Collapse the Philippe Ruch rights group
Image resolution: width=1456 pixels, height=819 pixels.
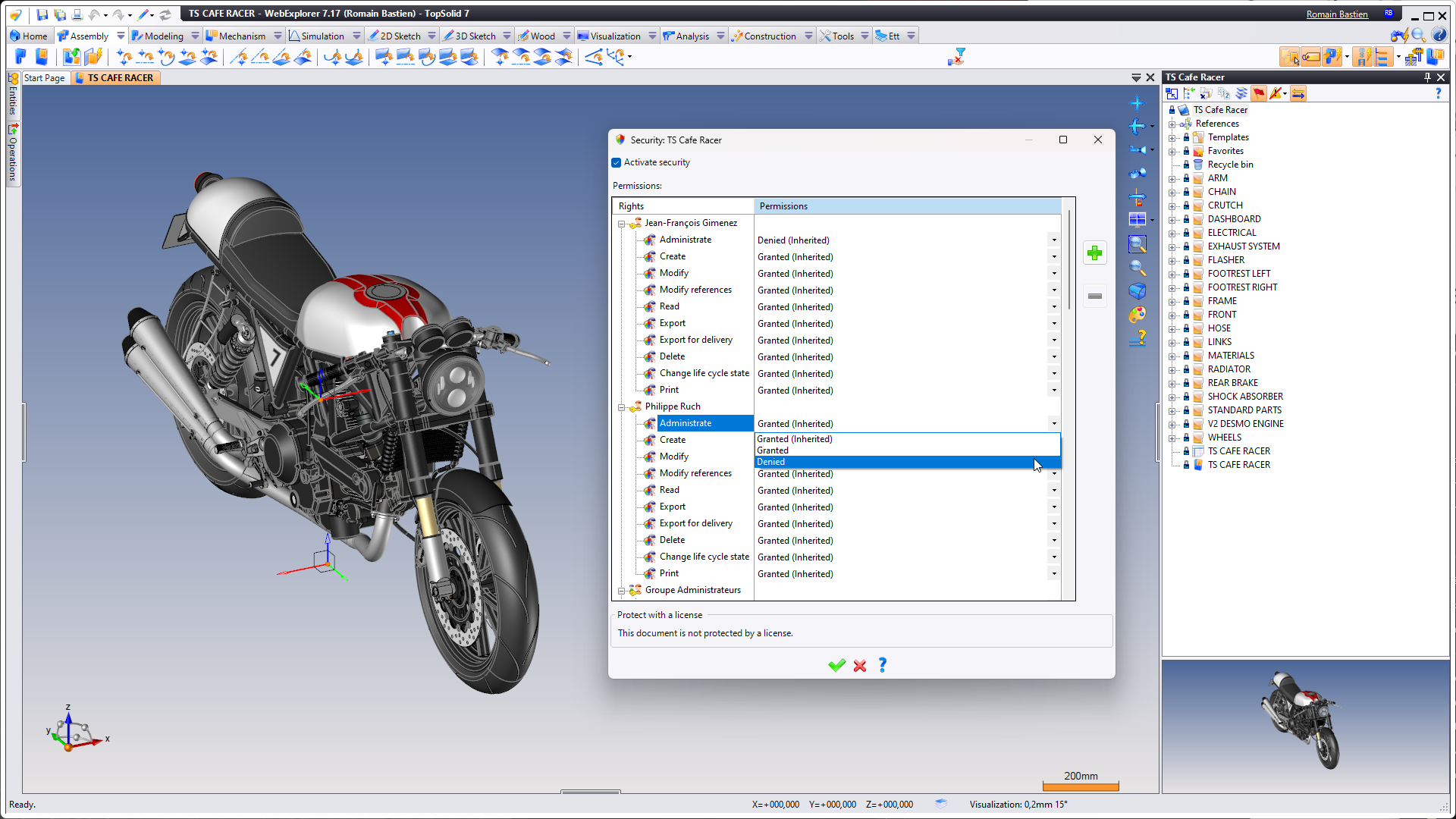[621, 407]
